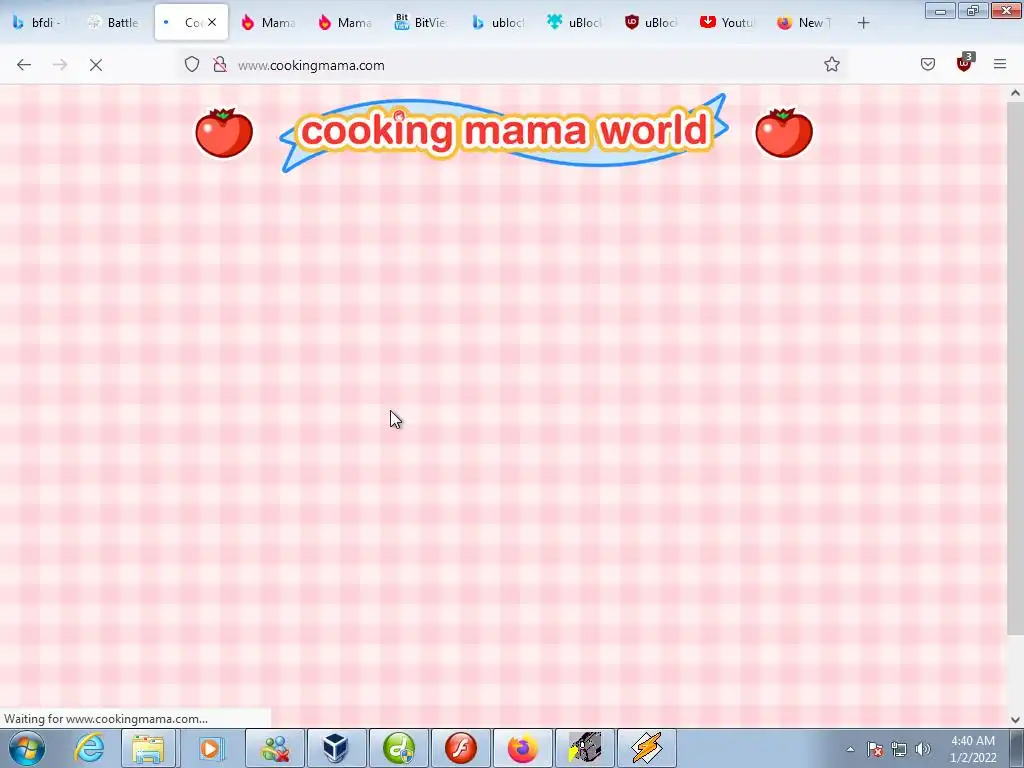The height and width of the screenshot is (768, 1024).
Task: Switch to the Battle tab
Action: [x=116, y=23]
